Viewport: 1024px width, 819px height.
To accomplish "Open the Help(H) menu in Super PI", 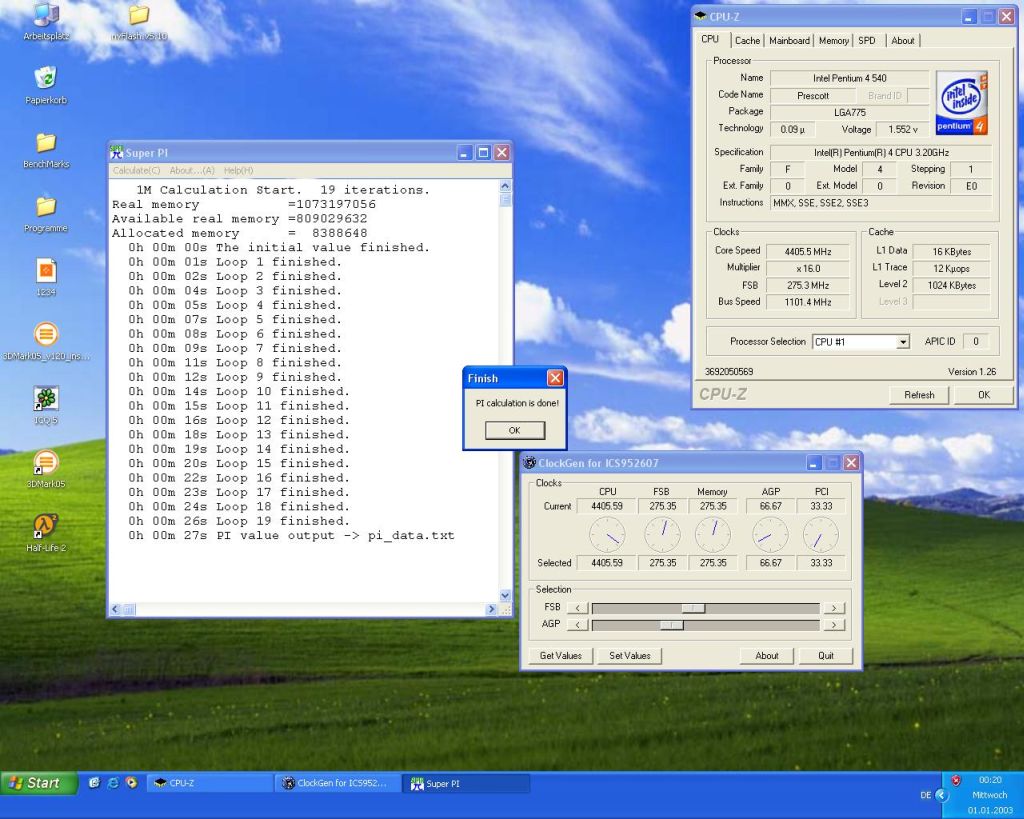I will [x=238, y=170].
